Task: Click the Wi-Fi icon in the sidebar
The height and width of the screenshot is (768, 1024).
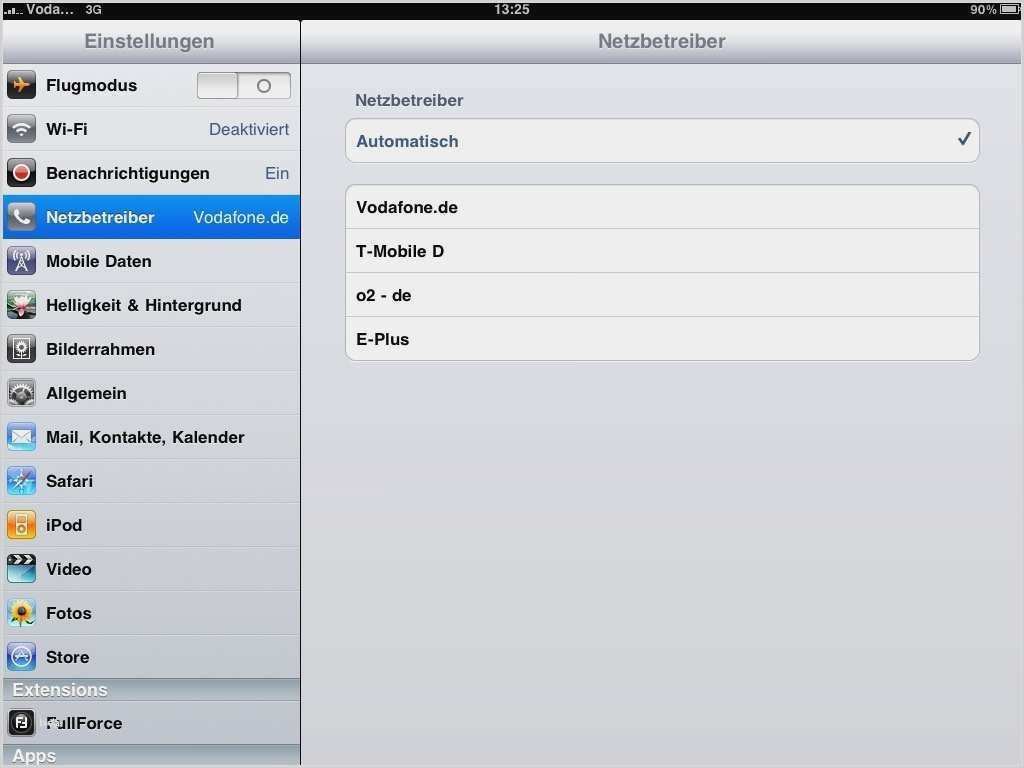Action: (x=22, y=129)
